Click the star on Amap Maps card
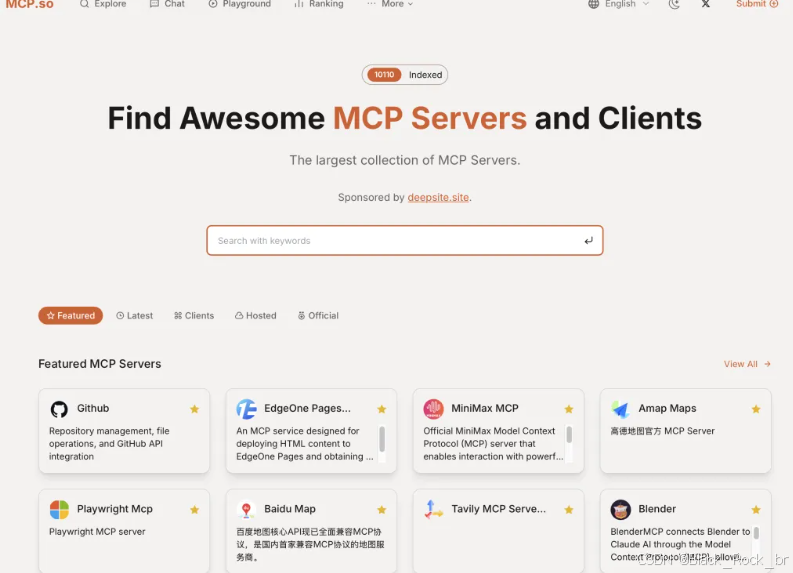The image size is (793, 573). pos(756,409)
